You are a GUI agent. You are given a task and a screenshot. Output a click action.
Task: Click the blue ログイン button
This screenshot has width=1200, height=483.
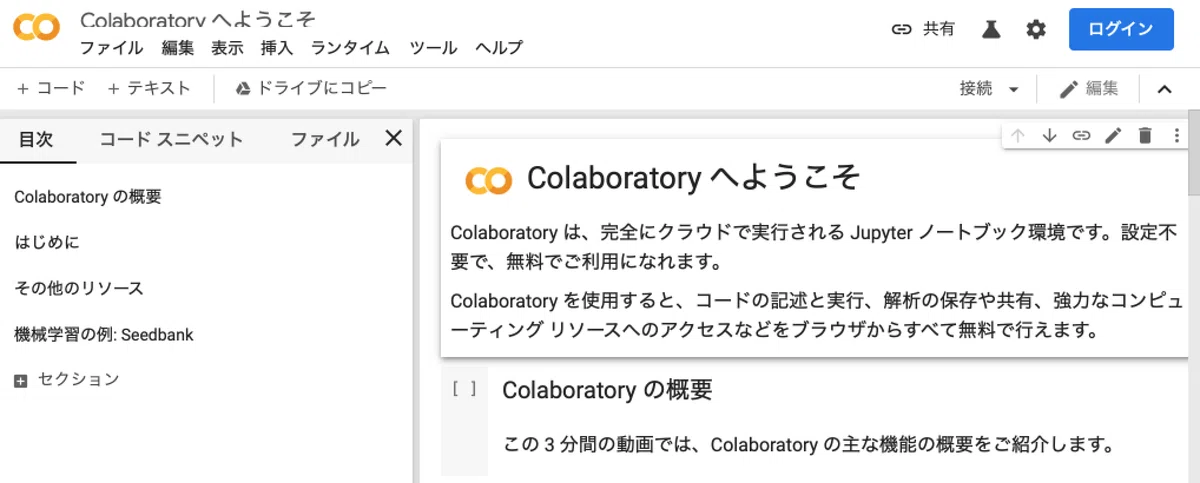point(1121,29)
